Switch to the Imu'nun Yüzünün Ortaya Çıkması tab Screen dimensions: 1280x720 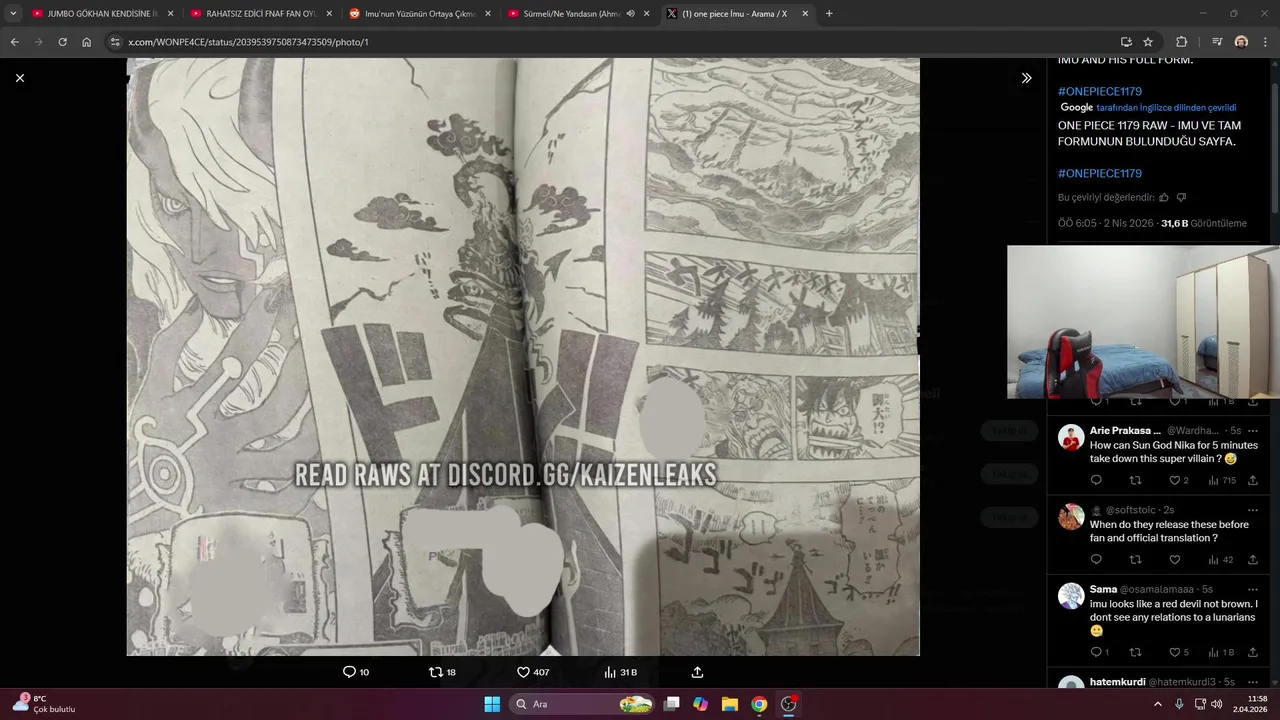pos(418,14)
